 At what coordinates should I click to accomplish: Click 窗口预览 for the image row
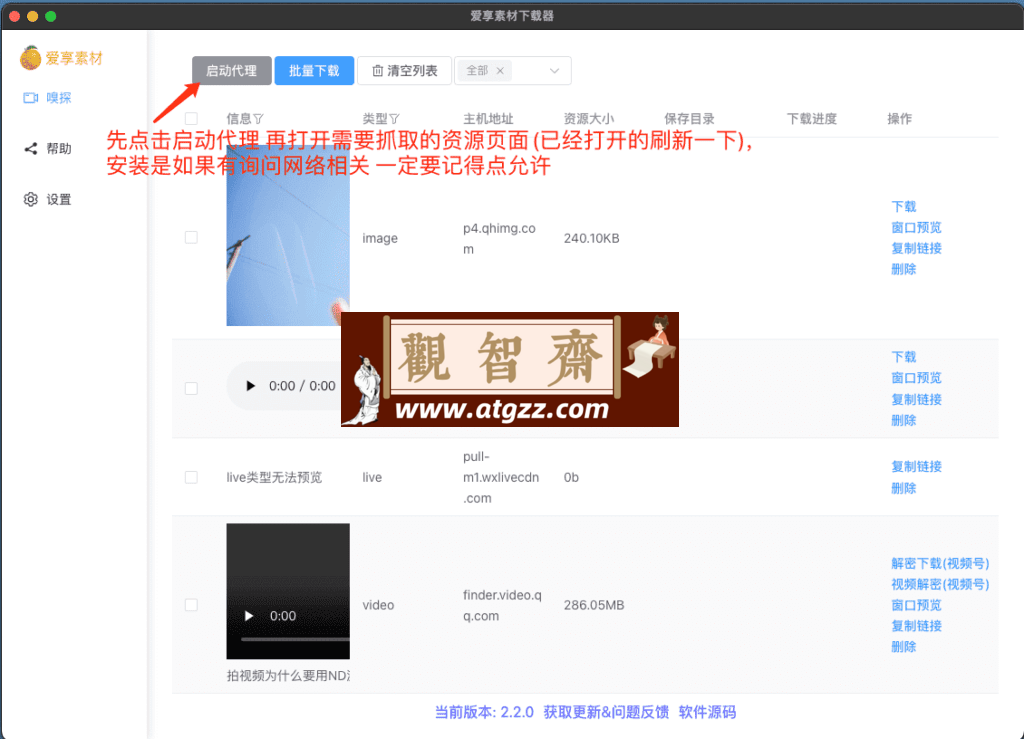916,227
